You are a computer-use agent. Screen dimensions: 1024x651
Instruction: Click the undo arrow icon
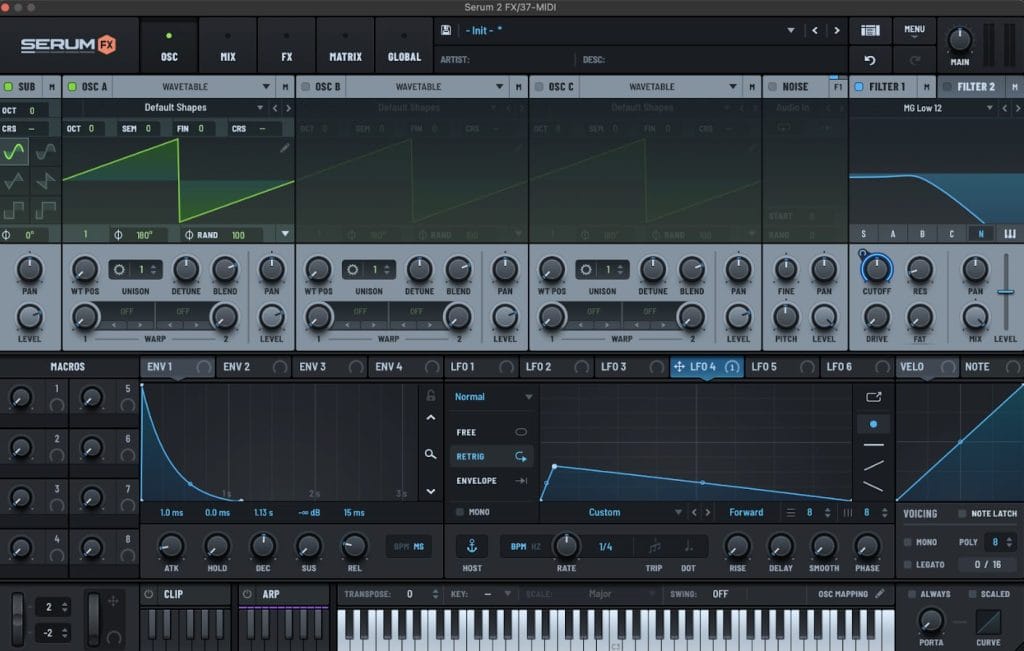(x=870, y=60)
